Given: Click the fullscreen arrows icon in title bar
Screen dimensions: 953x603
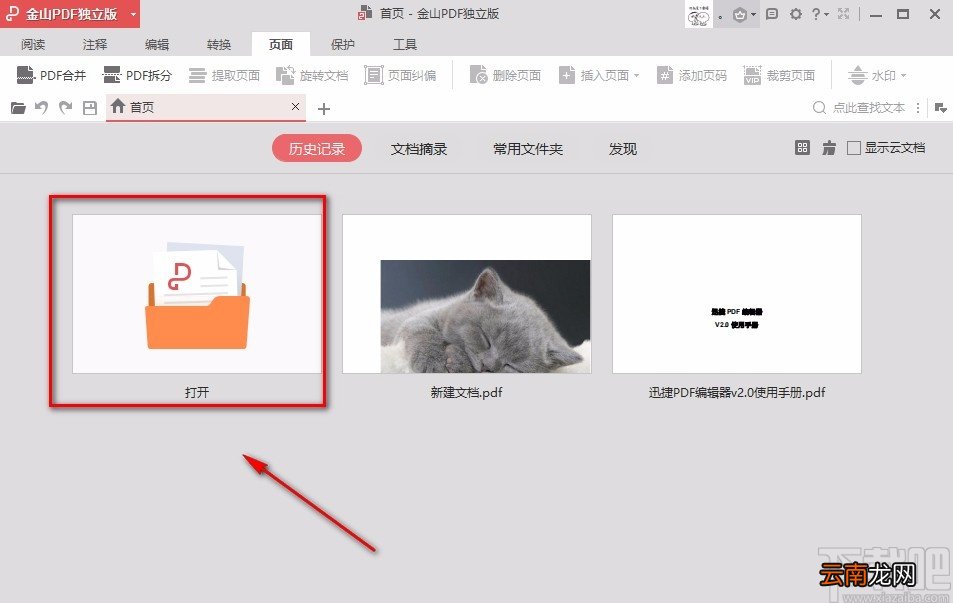Looking at the screenshot, I should click(x=844, y=14).
